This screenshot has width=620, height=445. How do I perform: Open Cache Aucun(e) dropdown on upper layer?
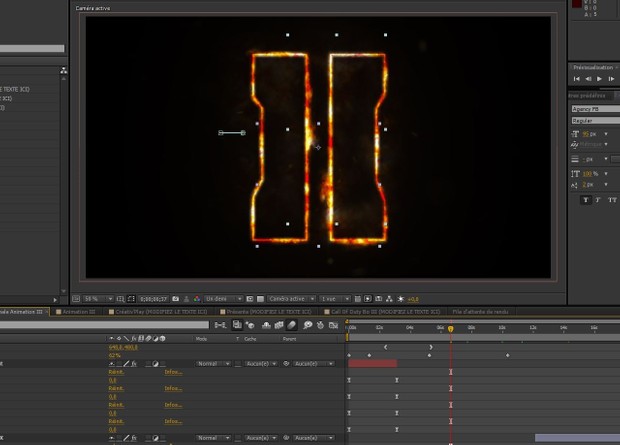(x=261, y=364)
